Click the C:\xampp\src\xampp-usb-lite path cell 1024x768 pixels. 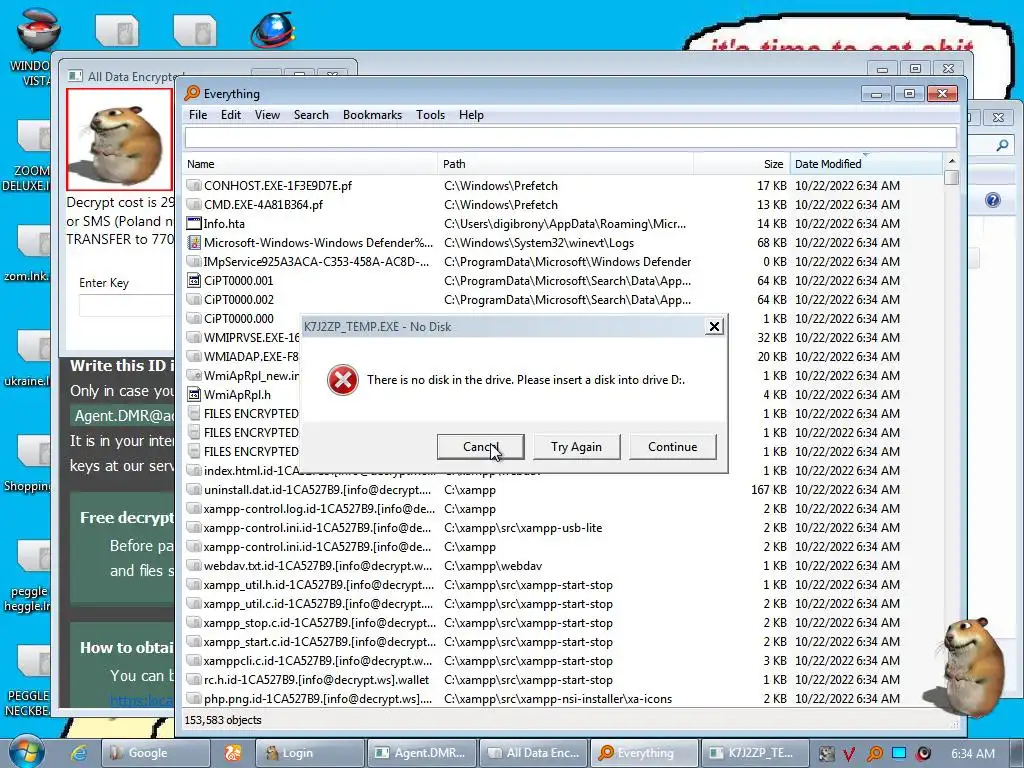(x=523, y=528)
